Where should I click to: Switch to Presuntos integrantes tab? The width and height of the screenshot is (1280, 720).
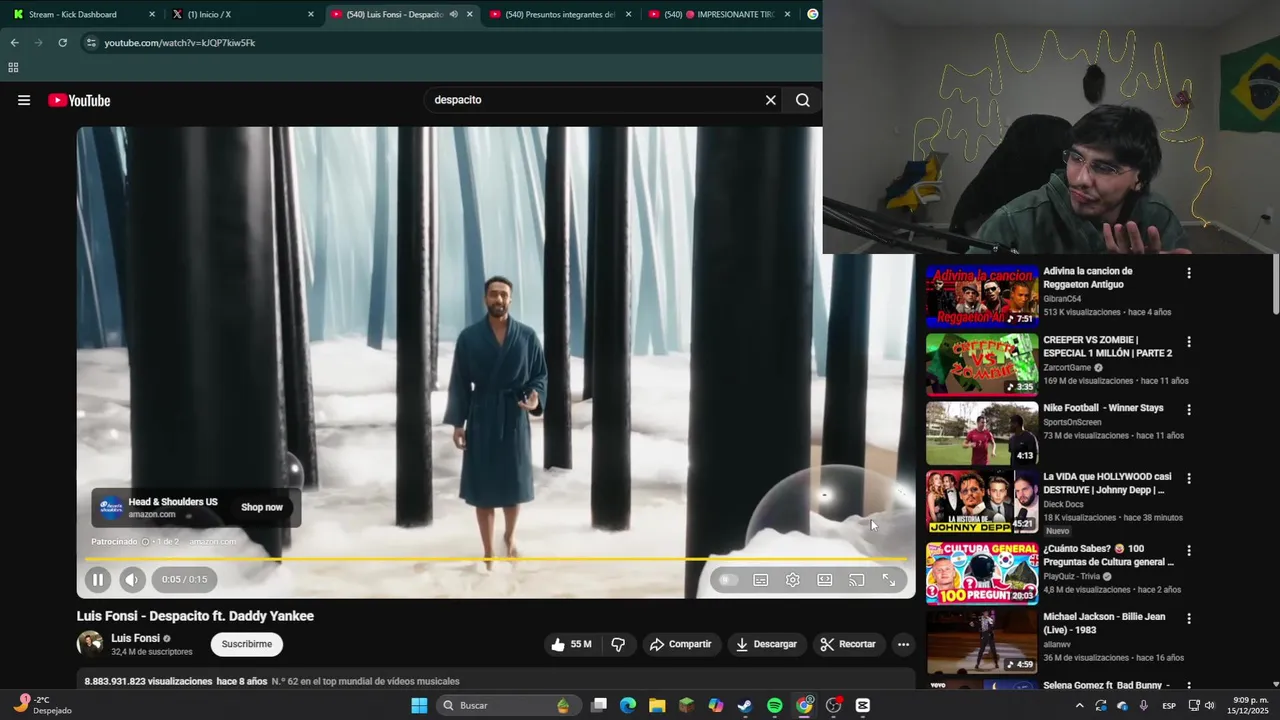tap(560, 14)
